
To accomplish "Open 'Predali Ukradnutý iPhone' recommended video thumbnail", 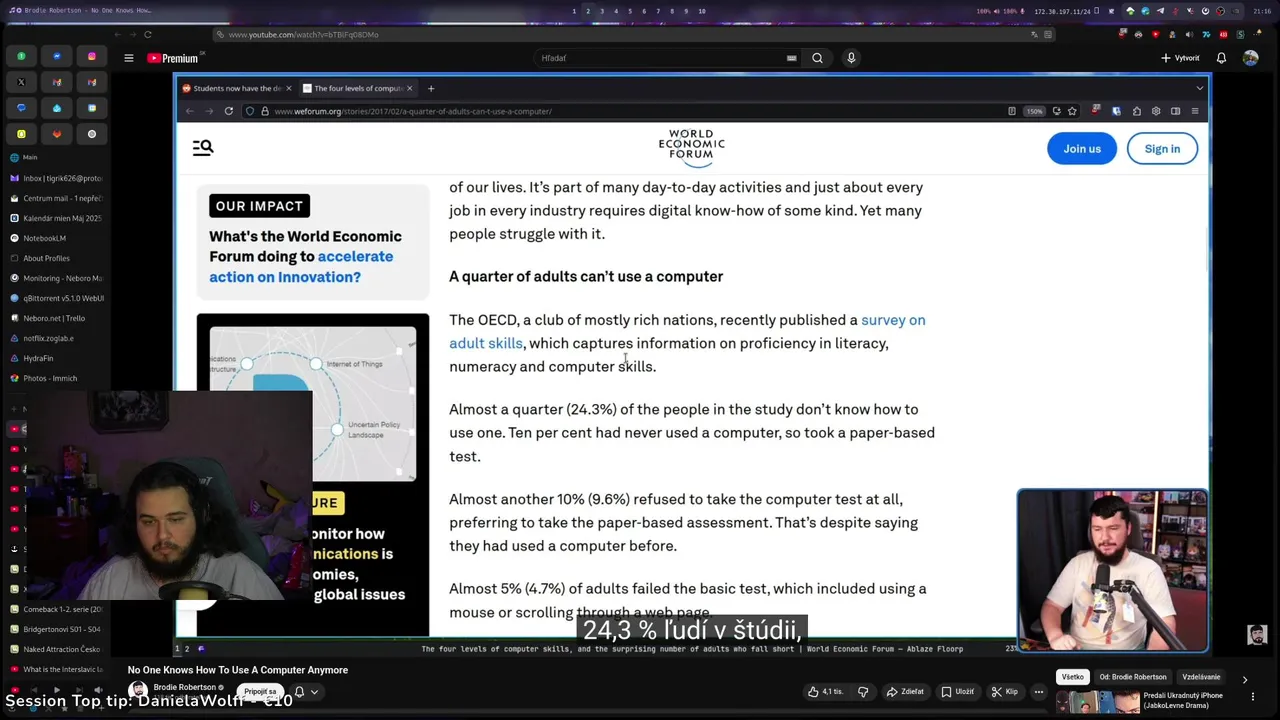I will (1098, 703).
